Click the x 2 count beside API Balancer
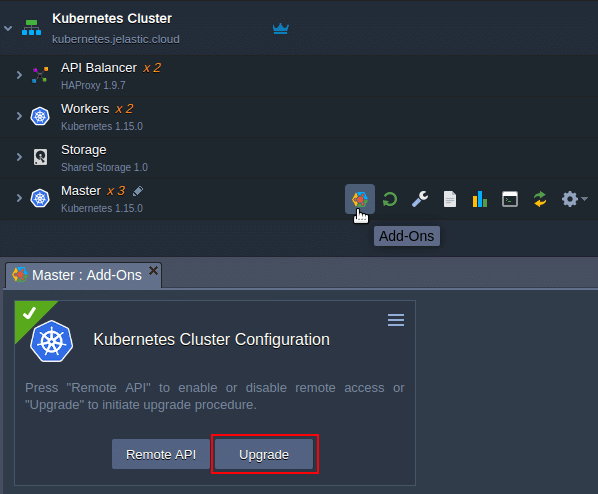Viewport: 598px width, 494px height. (152, 68)
